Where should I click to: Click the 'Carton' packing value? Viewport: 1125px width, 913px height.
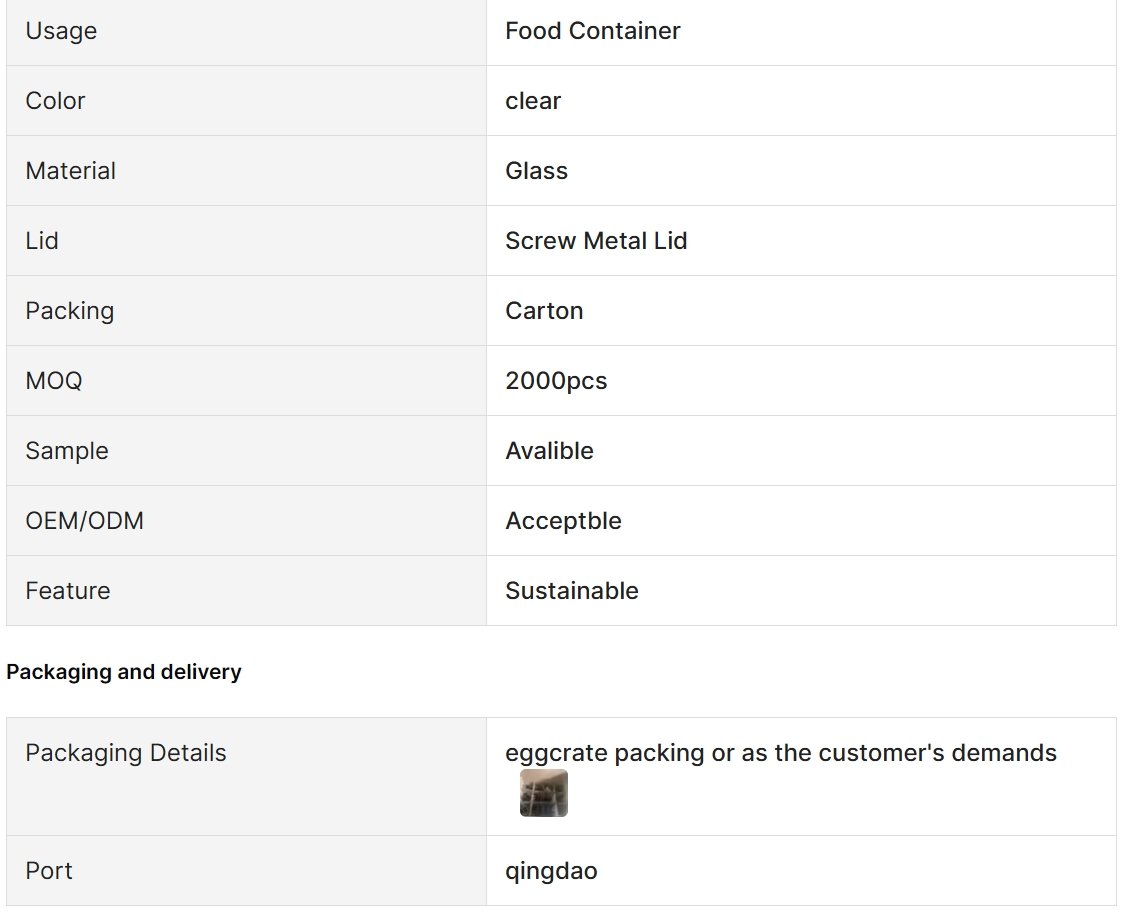[544, 311]
